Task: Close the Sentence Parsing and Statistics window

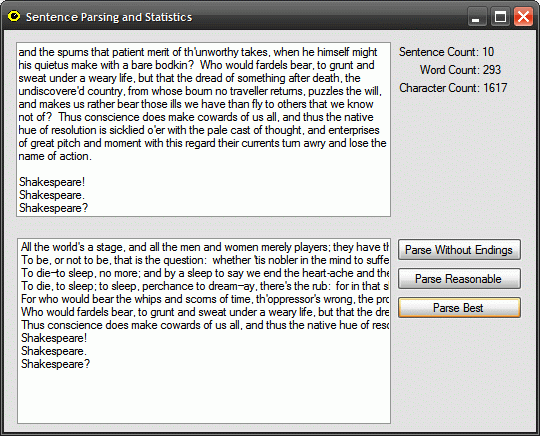Action: point(523,17)
